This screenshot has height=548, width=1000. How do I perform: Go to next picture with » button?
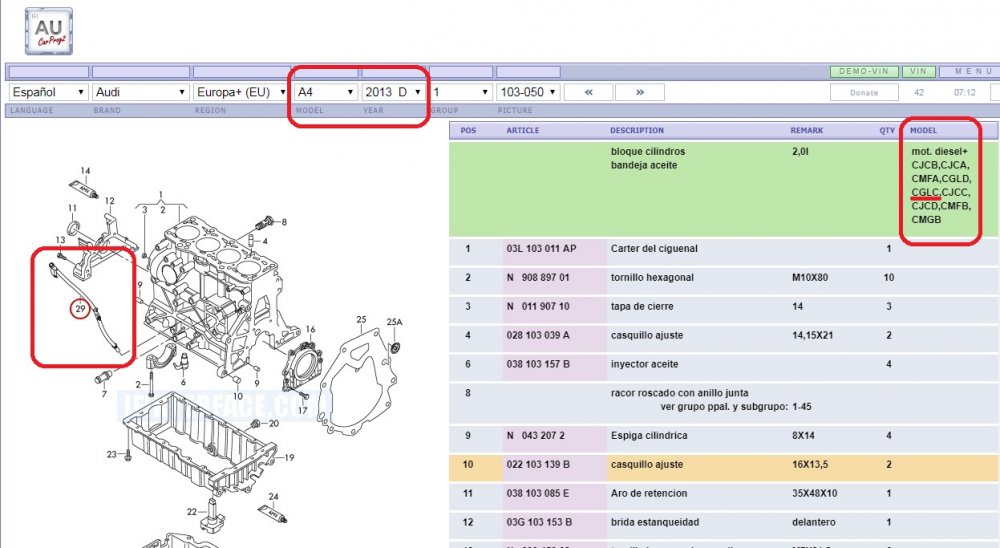coord(640,92)
